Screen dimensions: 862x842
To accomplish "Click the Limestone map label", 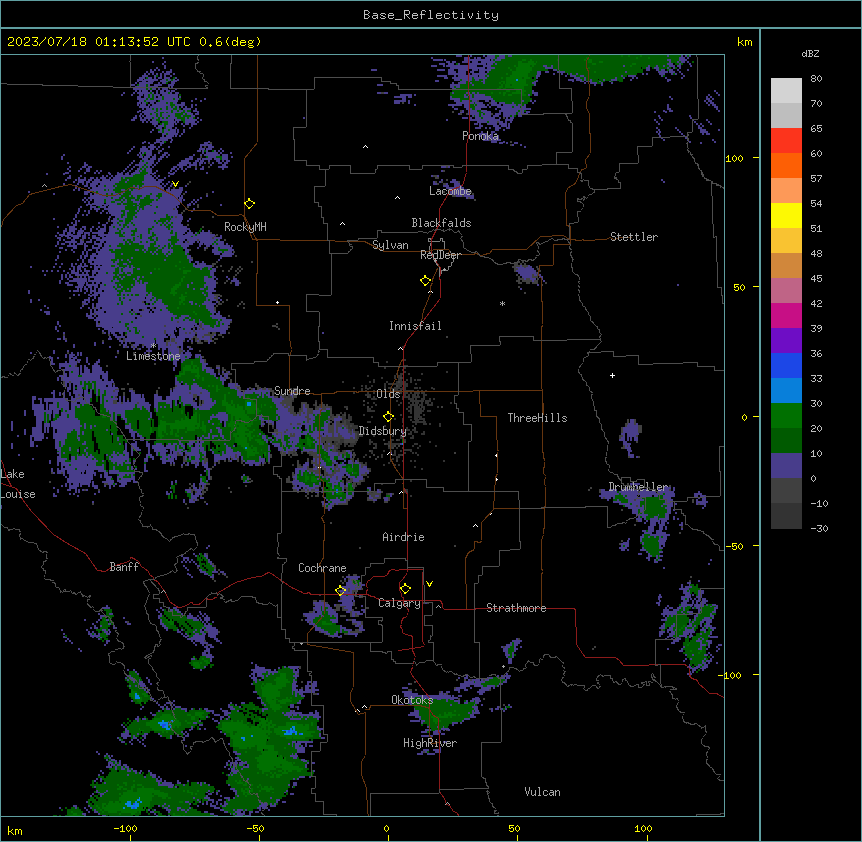I will click(153, 356).
